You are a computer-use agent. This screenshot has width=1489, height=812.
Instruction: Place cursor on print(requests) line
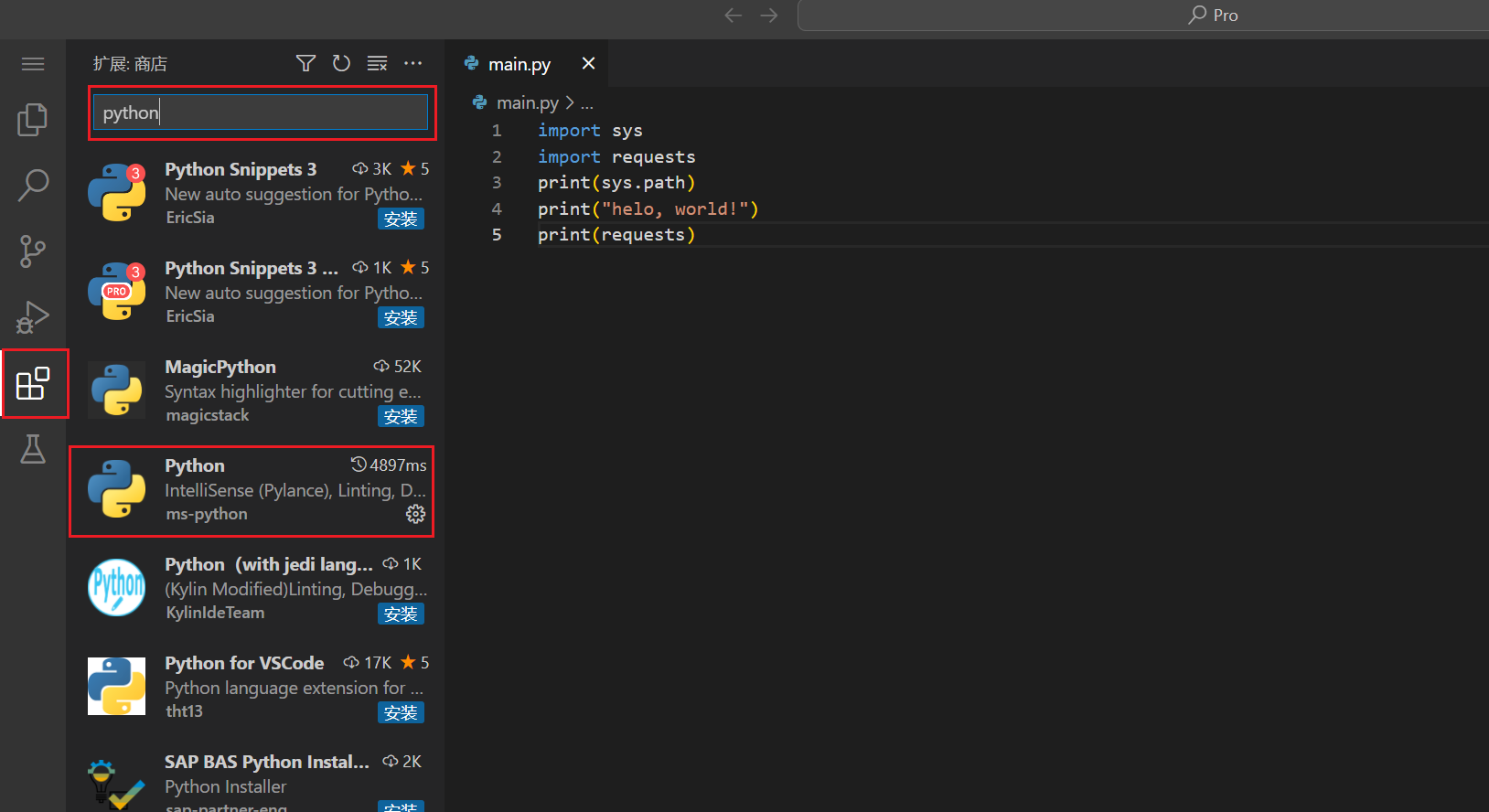pos(616,235)
